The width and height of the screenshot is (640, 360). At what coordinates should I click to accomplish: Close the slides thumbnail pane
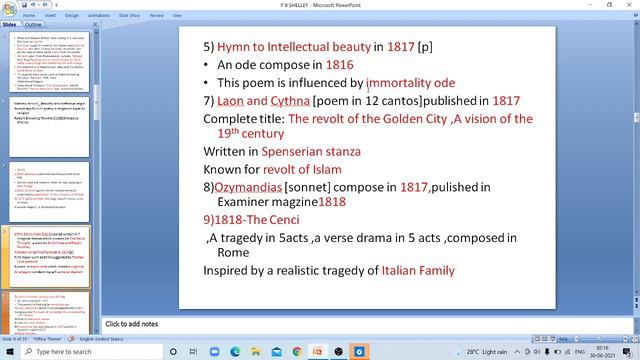click(x=95, y=24)
